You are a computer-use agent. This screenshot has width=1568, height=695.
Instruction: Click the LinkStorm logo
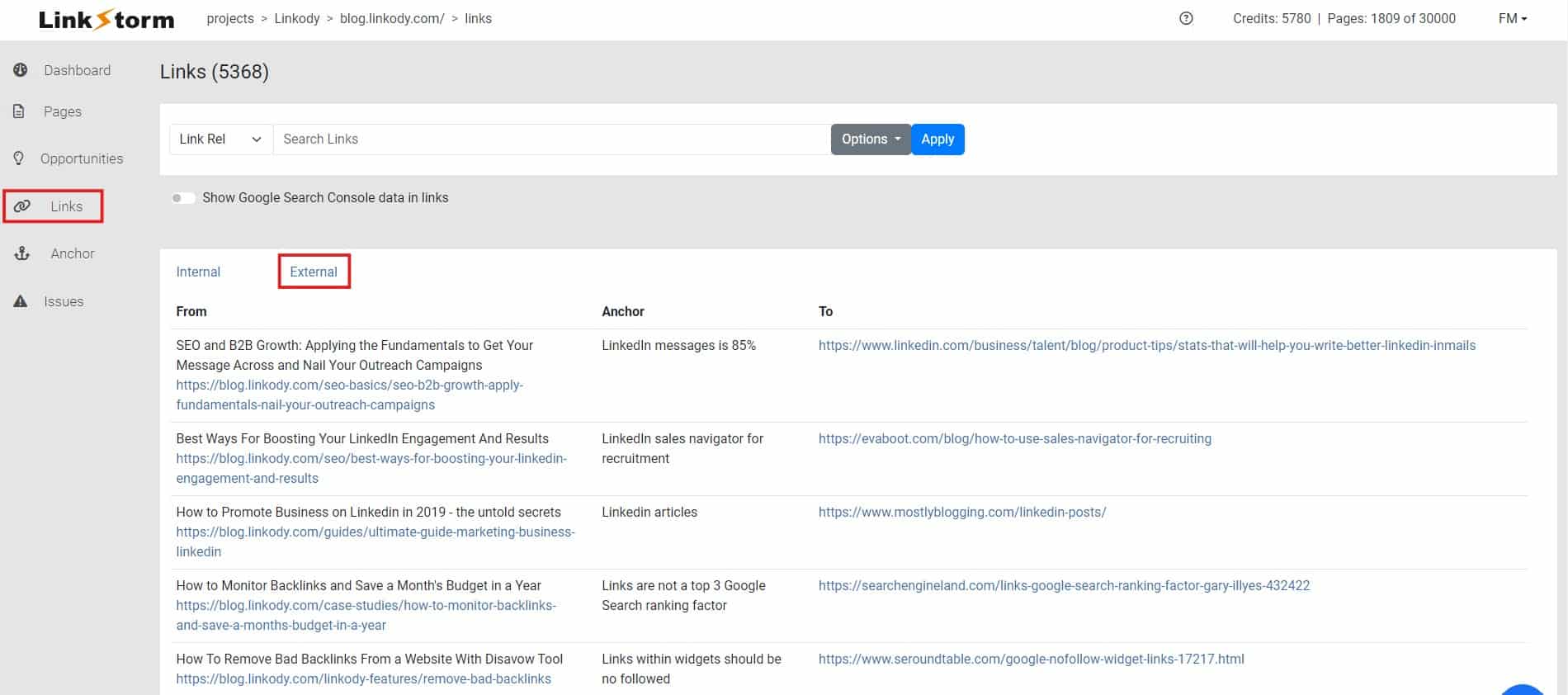click(106, 19)
